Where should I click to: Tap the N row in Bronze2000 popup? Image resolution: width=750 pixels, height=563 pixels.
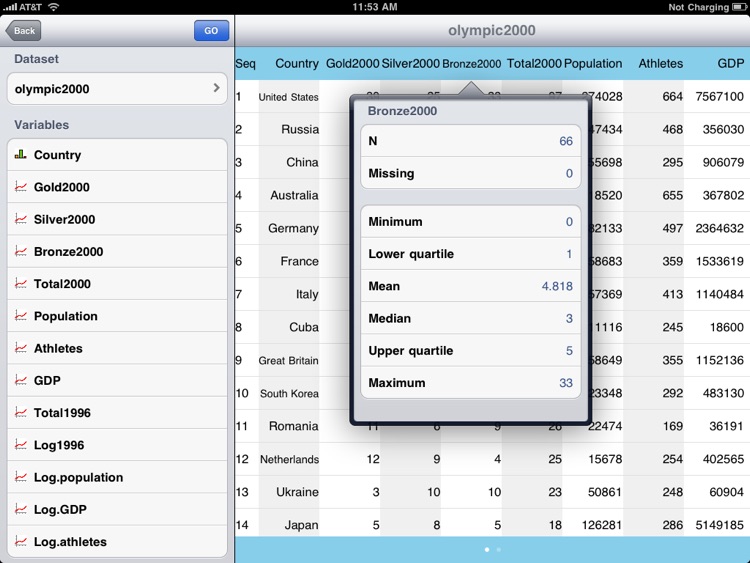tap(471, 141)
